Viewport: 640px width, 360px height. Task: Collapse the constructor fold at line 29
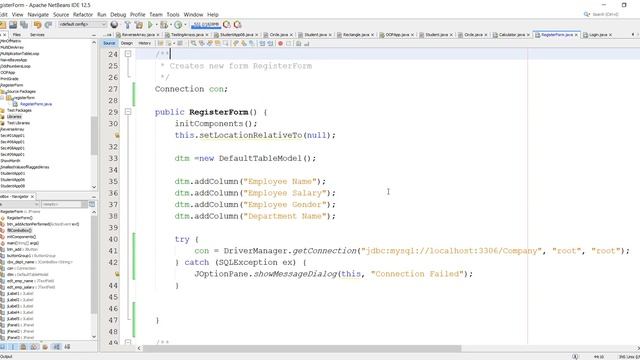[x=128, y=111]
